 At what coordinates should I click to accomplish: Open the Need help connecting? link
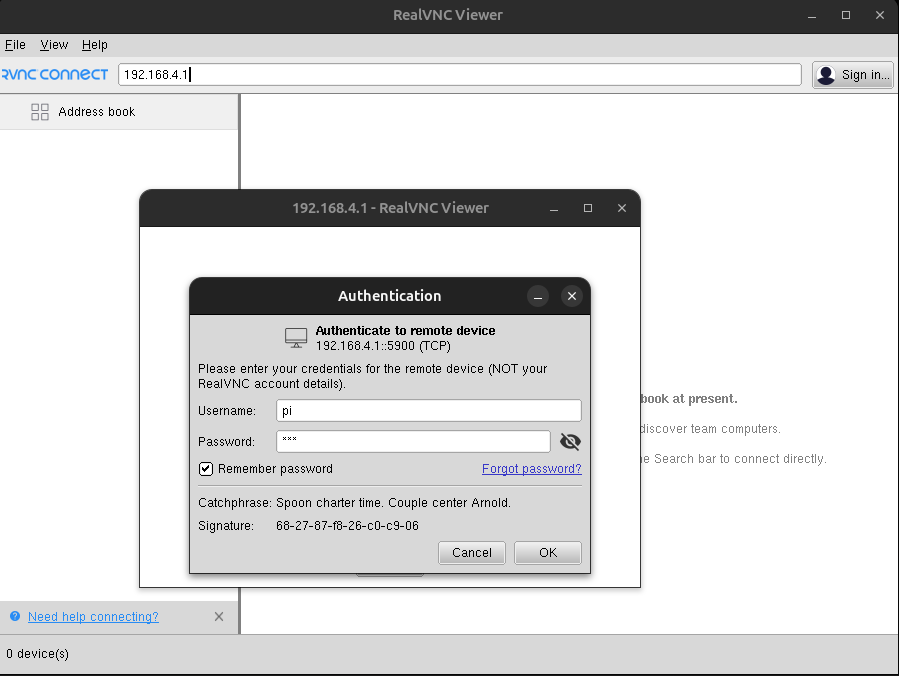[93, 617]
